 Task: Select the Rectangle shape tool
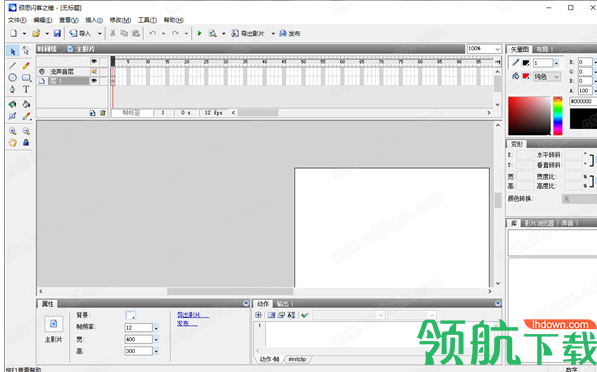pyautogui.click(x=26, y=77)
